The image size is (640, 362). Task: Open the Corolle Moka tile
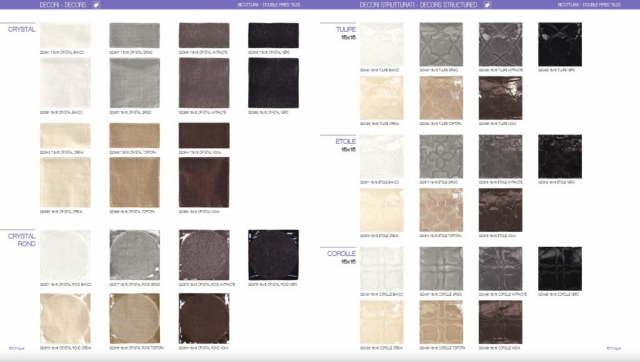(500, 322)
